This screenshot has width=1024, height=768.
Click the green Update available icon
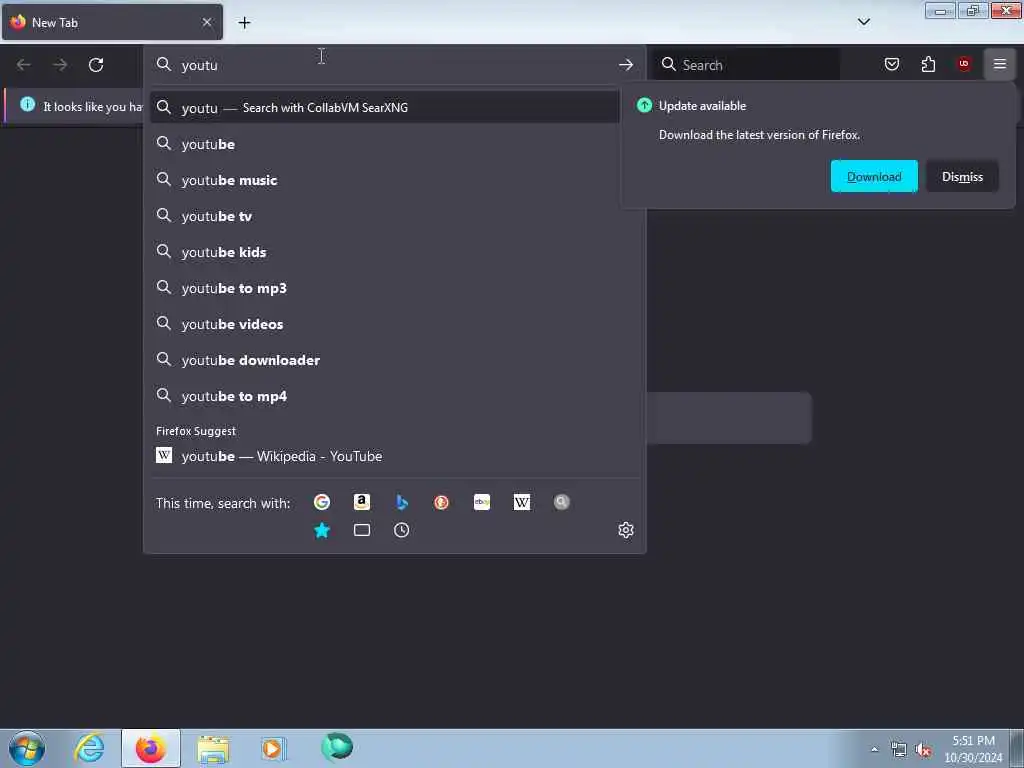(645, 105)
